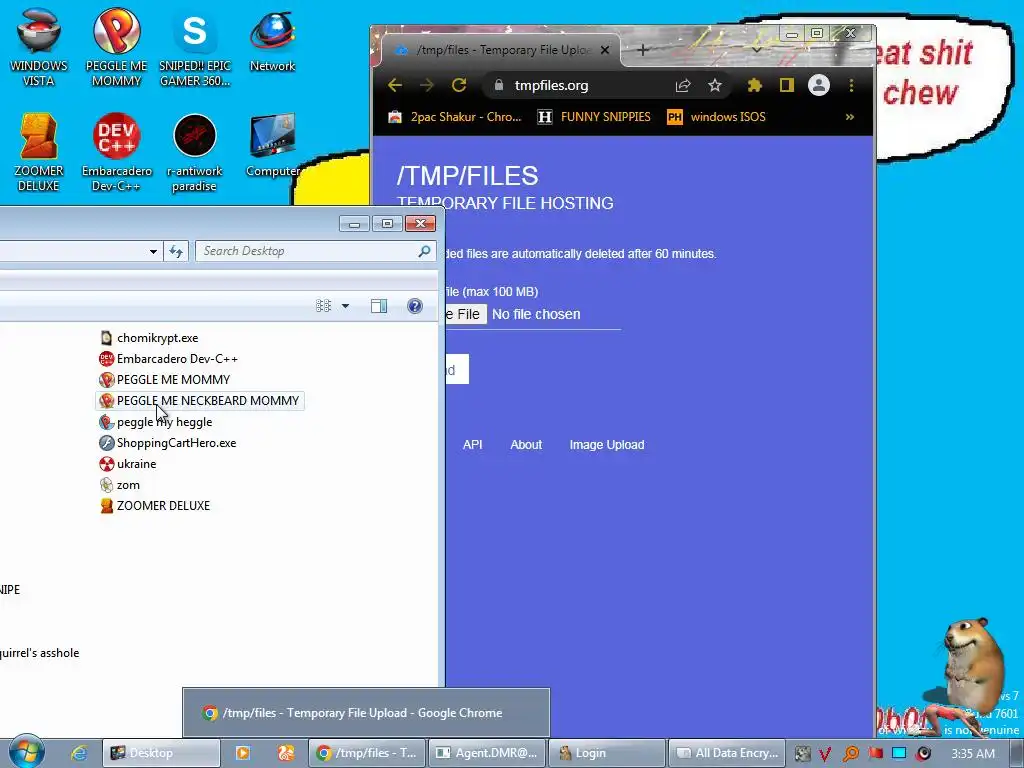
Task: Open Windows Media Player taskbar icon
Action: [243, 753]
